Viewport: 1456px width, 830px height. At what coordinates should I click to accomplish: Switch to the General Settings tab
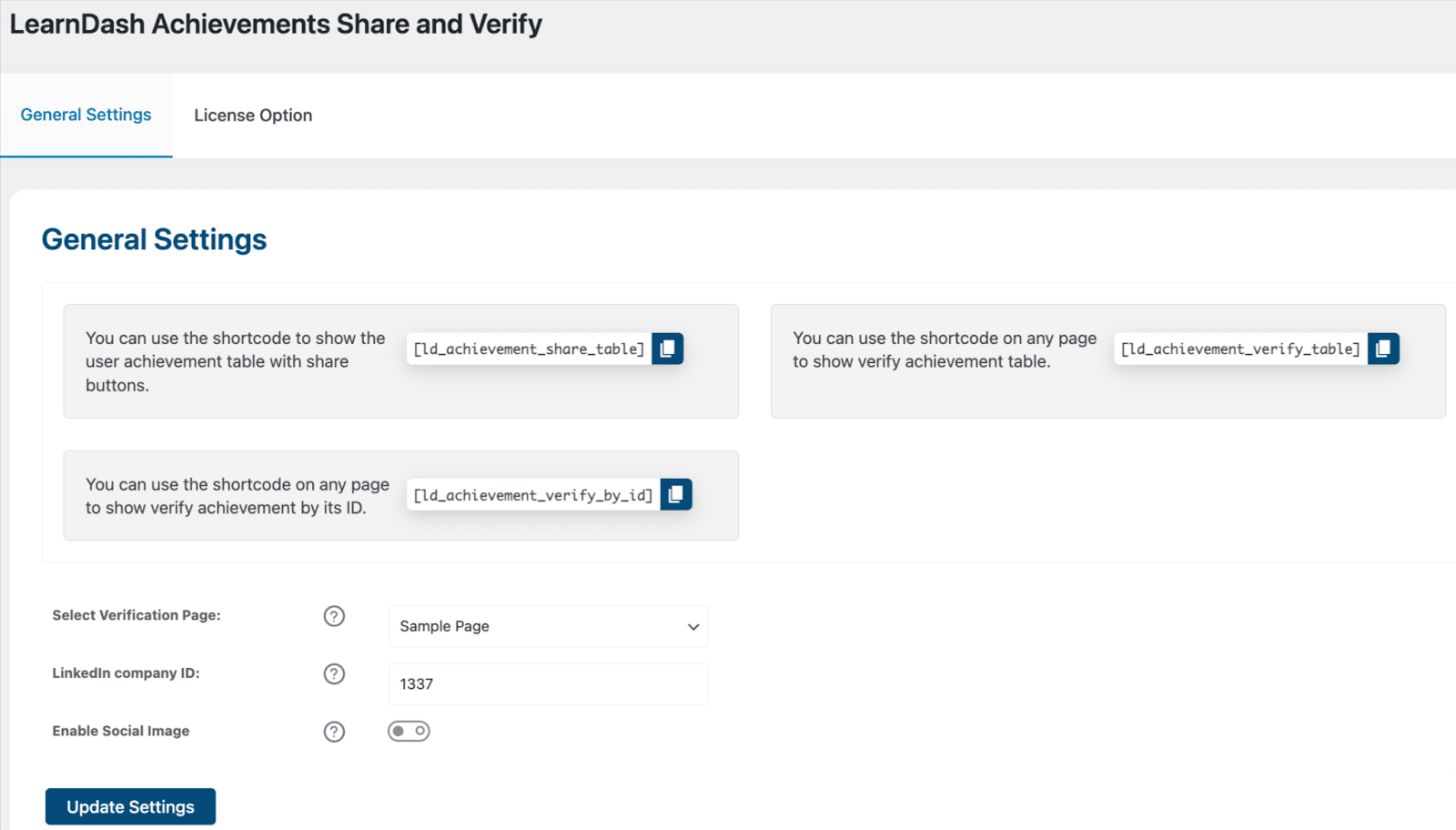click(x=86, y=115)
